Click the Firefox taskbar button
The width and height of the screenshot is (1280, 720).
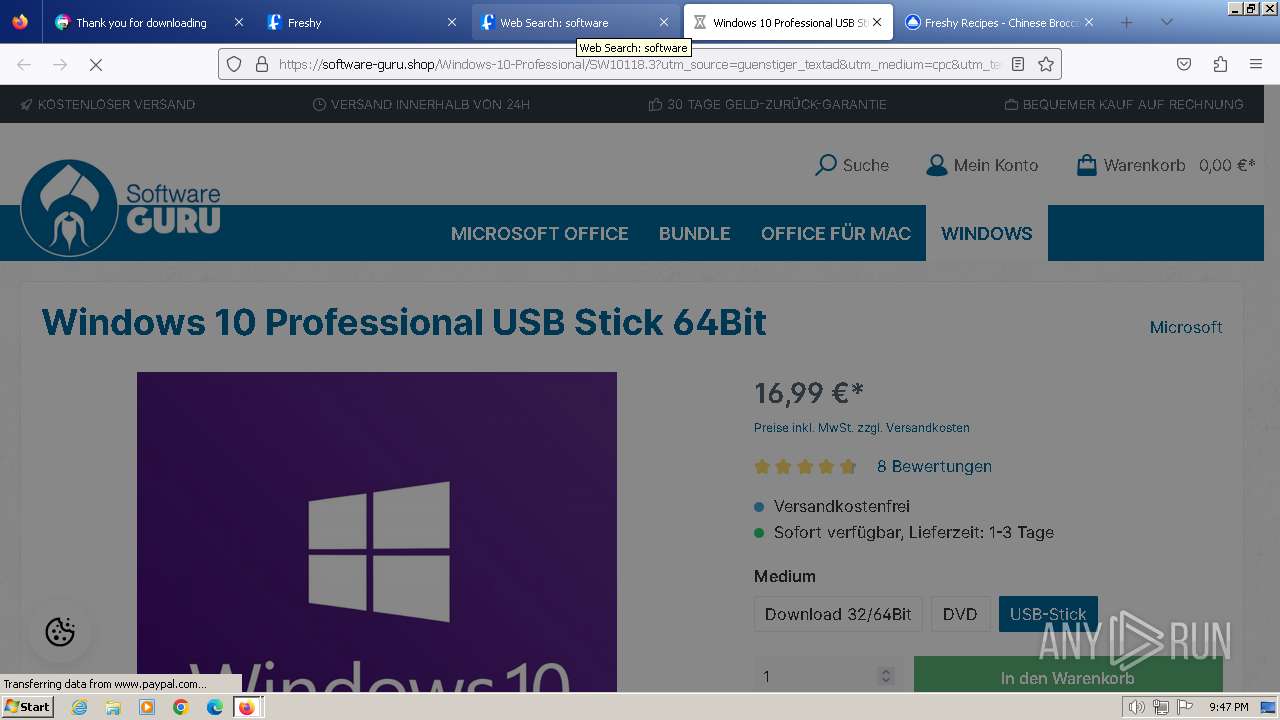click(247, 707)
